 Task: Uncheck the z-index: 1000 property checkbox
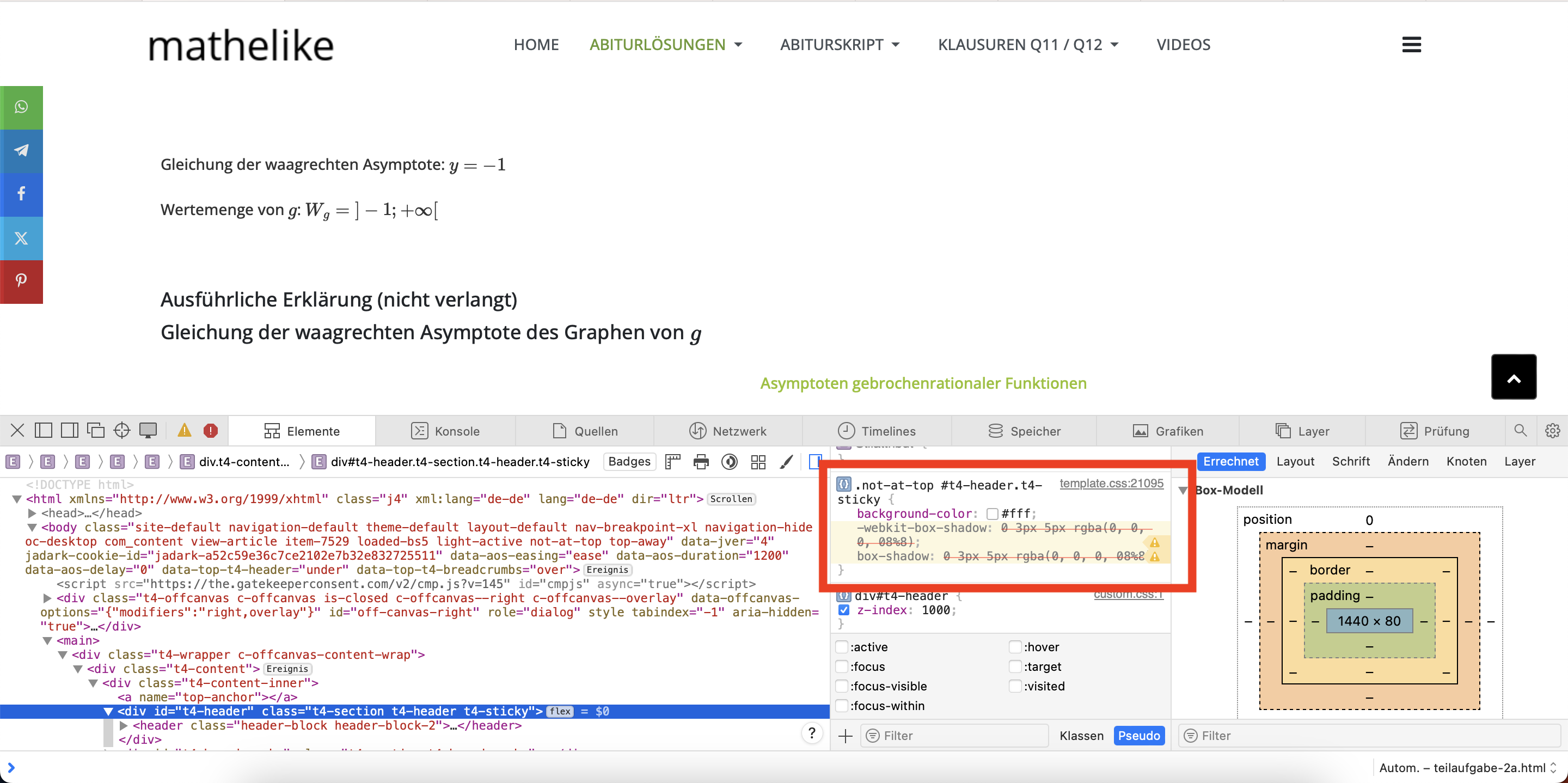tap(844, 610)
